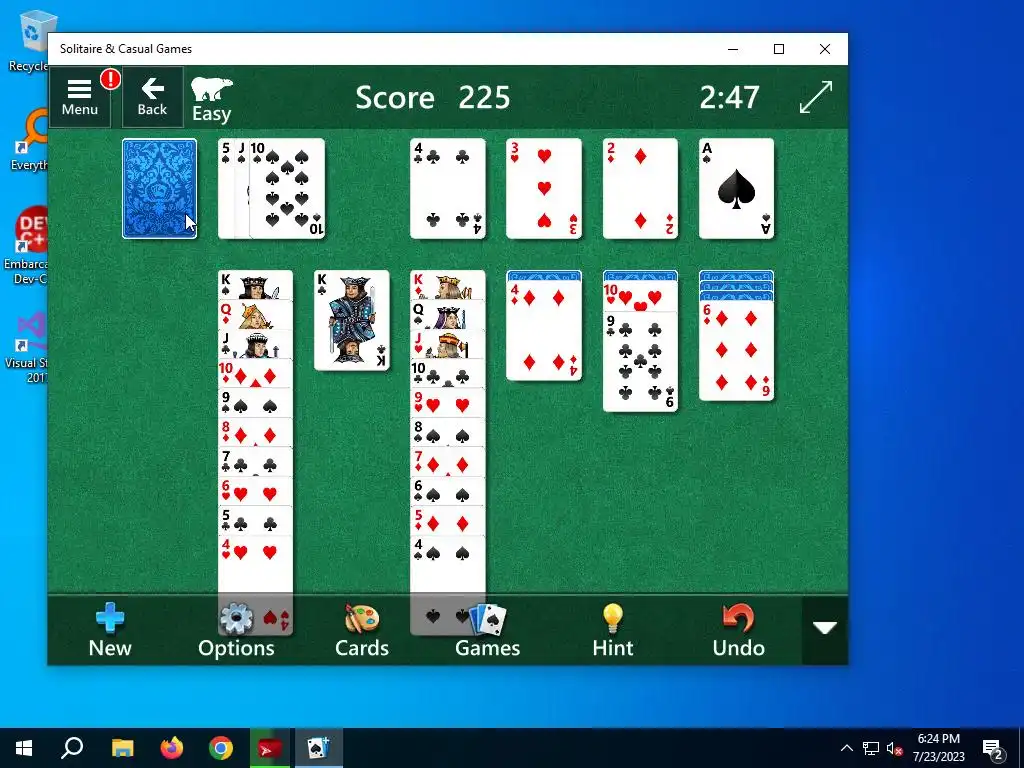Get a Hint with lightbulb icon
This screenshot has width=1024, height=768.
(x=613, y=630)
